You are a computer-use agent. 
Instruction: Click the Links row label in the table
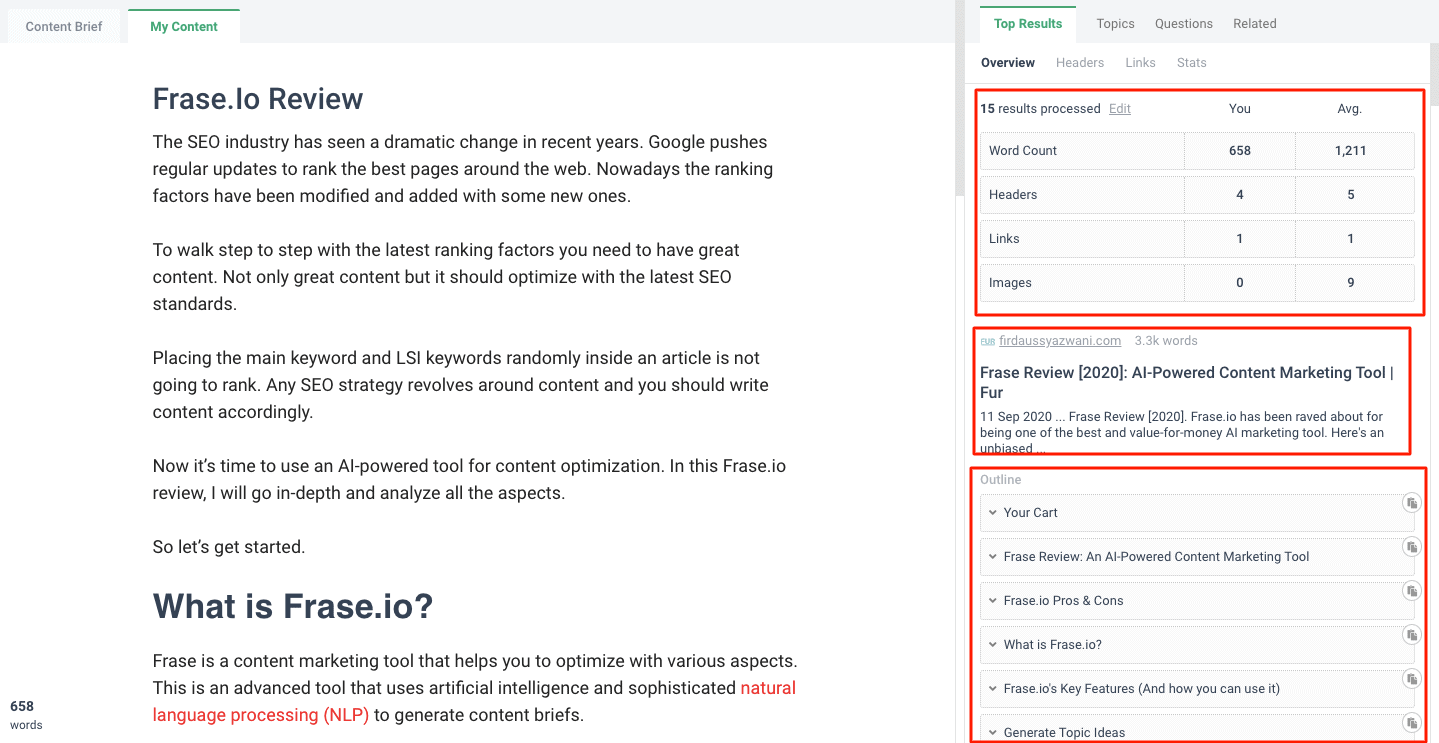(x=1004, y=239)
